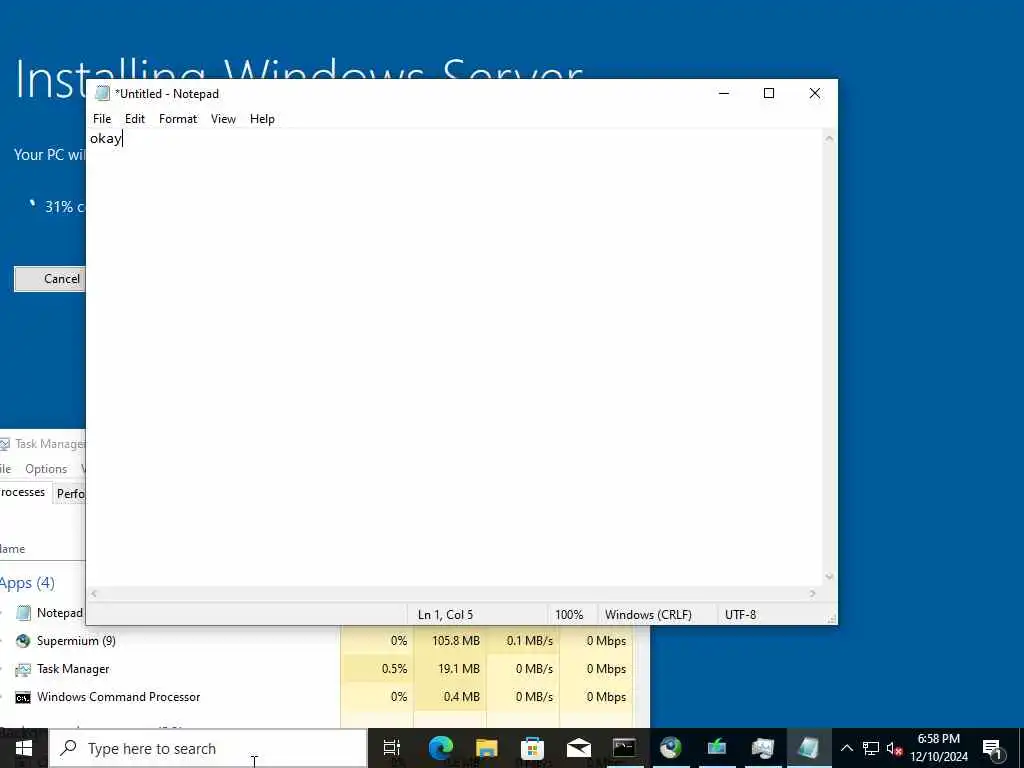1024x768 pixels.
Task: Click Cancel in the Windows Server installer
Action: point(50,279)
